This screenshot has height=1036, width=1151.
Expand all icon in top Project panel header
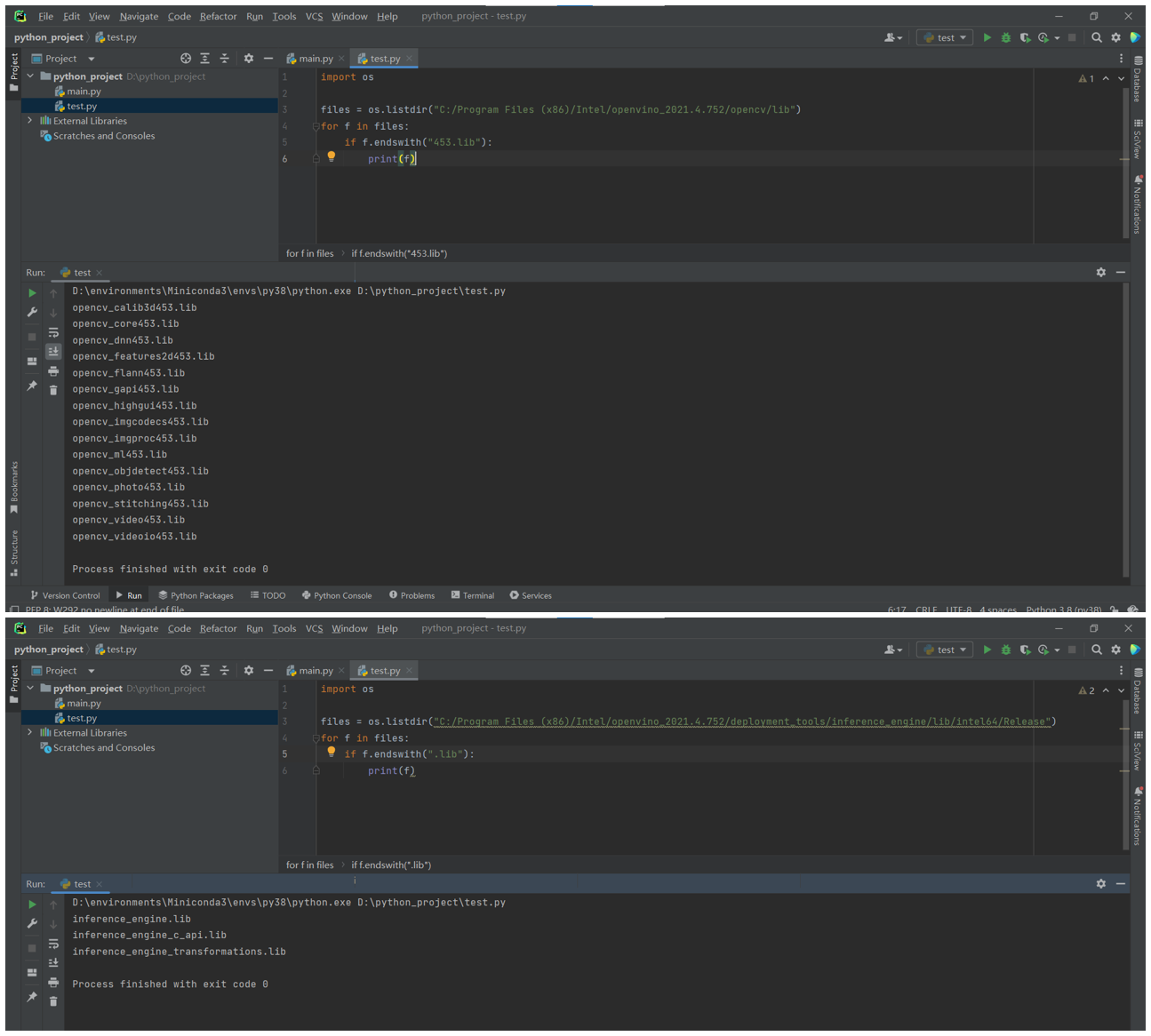click(x=205, y=59)
